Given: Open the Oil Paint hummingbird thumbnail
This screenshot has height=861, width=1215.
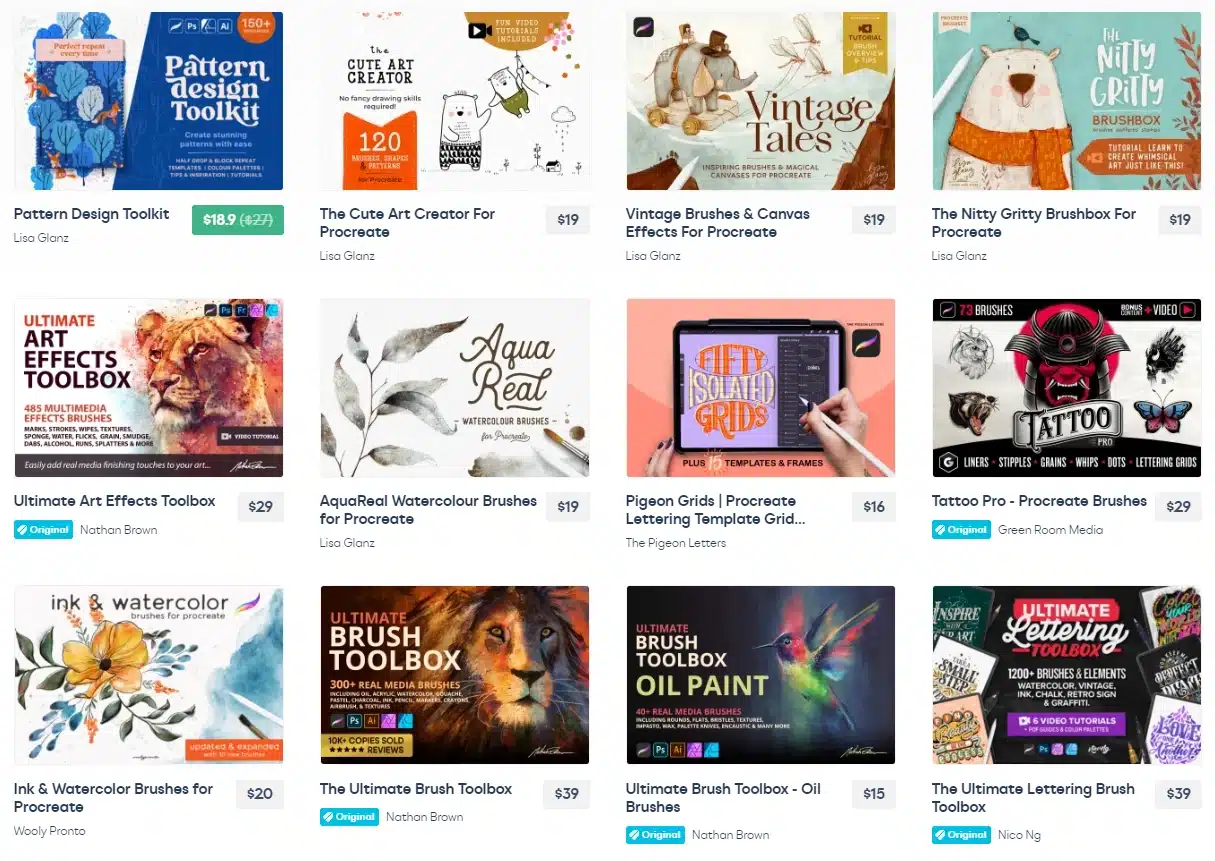Looking at the screenshot, I should point(760,675).
